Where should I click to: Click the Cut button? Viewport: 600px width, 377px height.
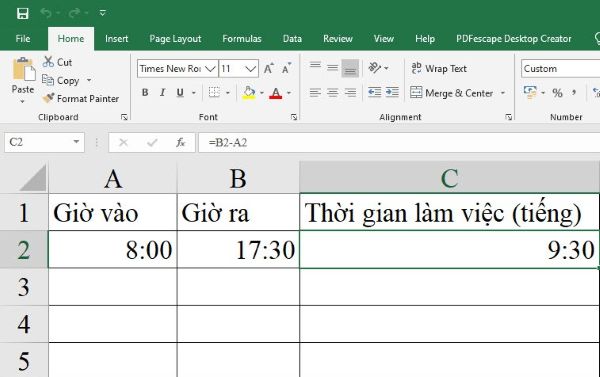point(57,62)
